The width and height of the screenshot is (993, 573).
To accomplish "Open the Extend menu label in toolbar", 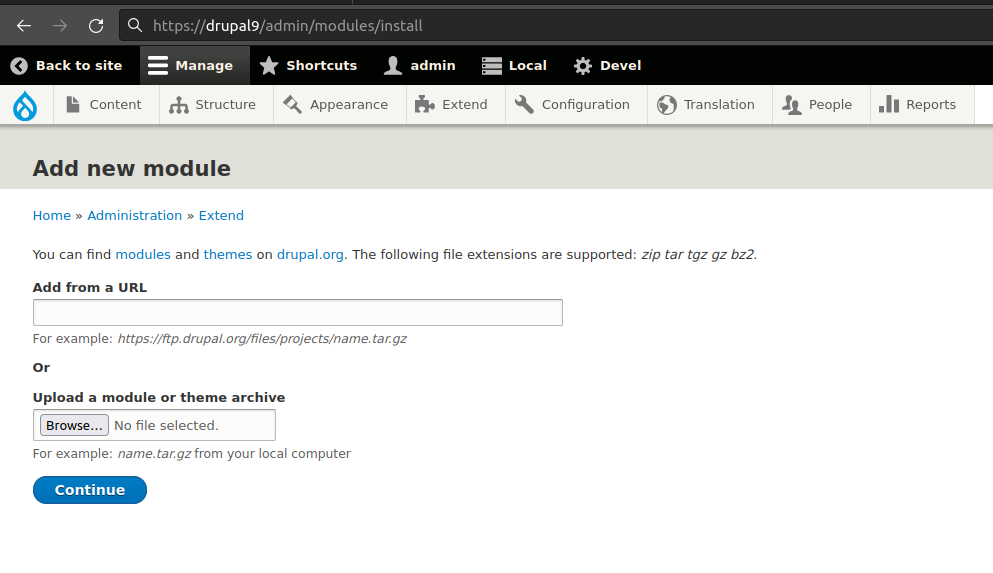I will click(x=465, y=104).
